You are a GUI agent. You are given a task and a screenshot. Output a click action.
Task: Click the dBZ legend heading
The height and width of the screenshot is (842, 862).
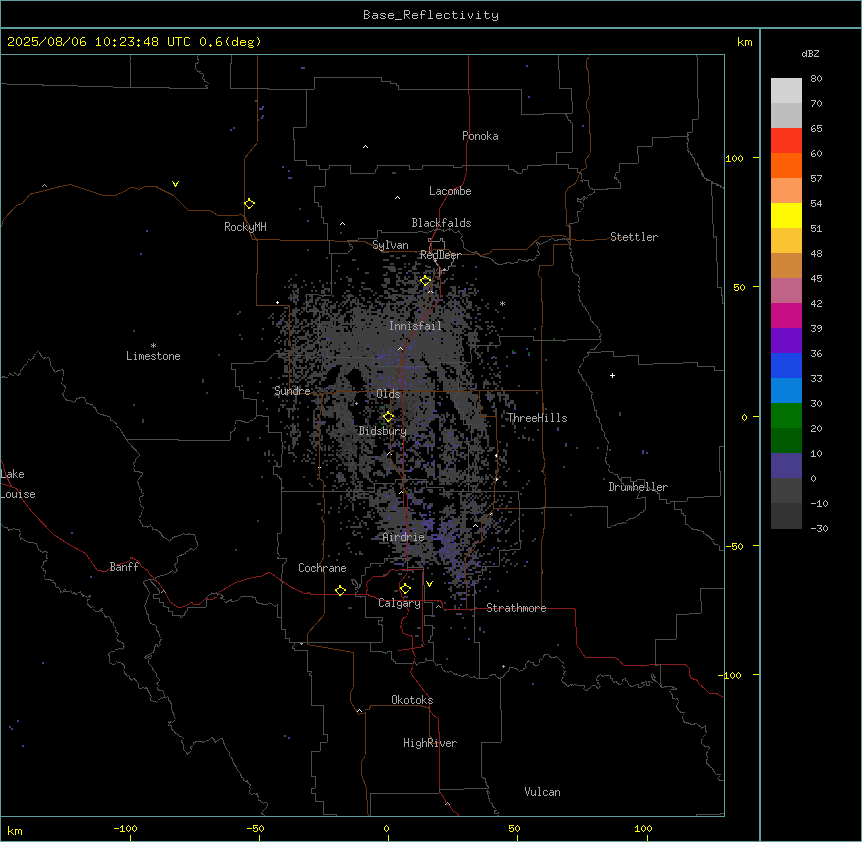click(810, 53)
